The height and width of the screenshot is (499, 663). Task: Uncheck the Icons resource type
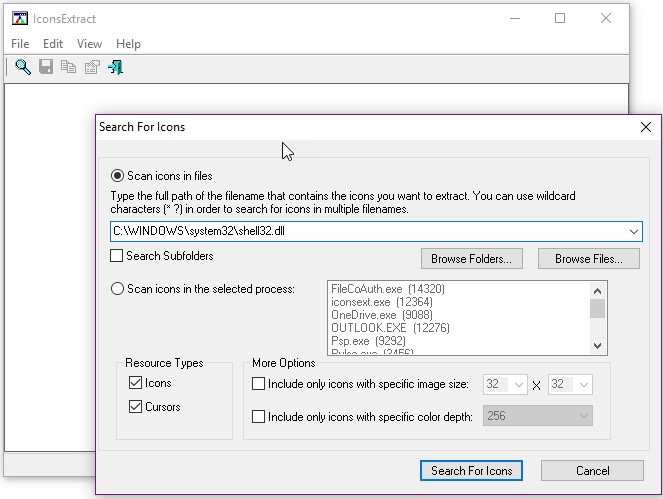[135, 383]
